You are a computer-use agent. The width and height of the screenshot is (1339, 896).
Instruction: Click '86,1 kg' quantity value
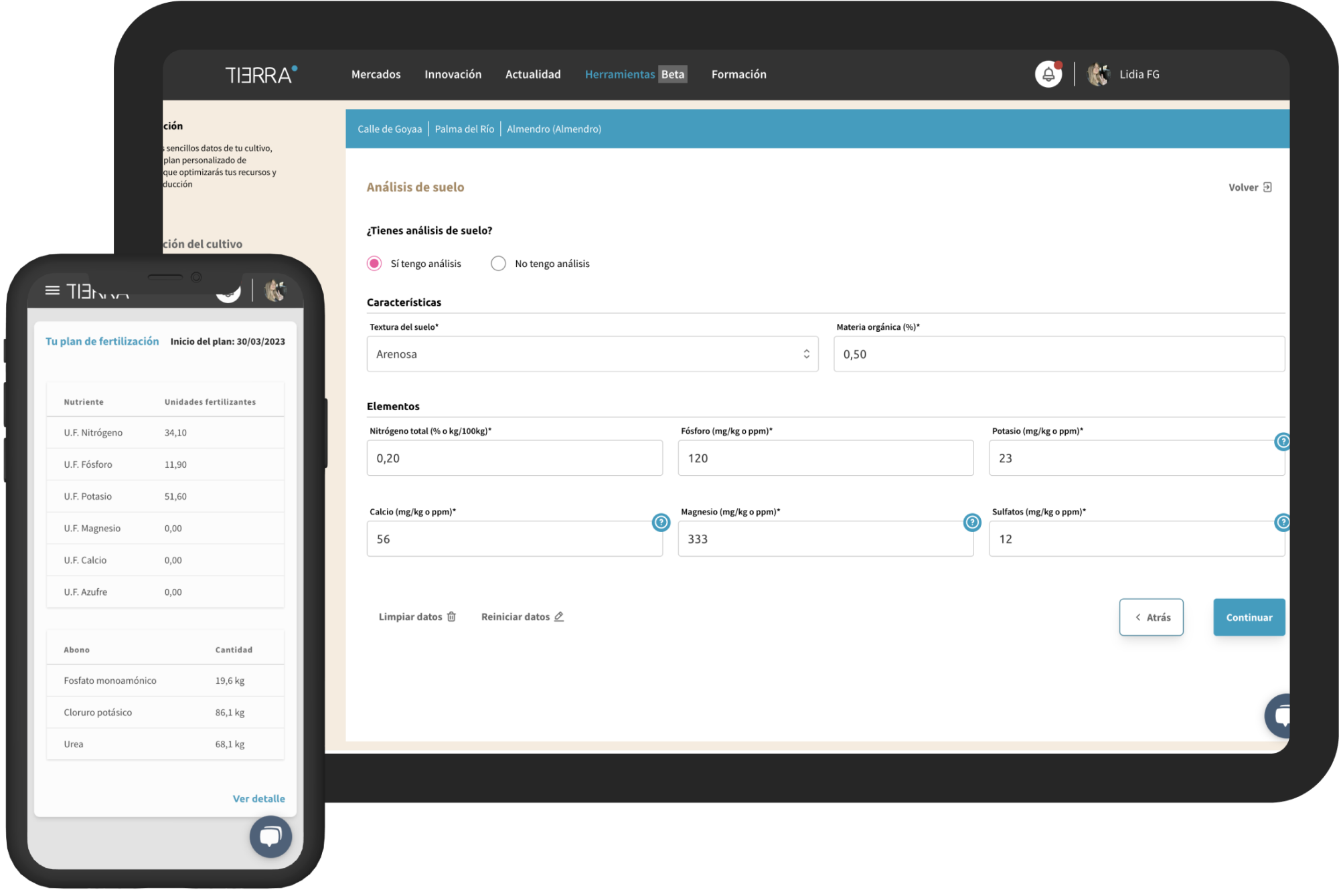(x=230, y=713)
